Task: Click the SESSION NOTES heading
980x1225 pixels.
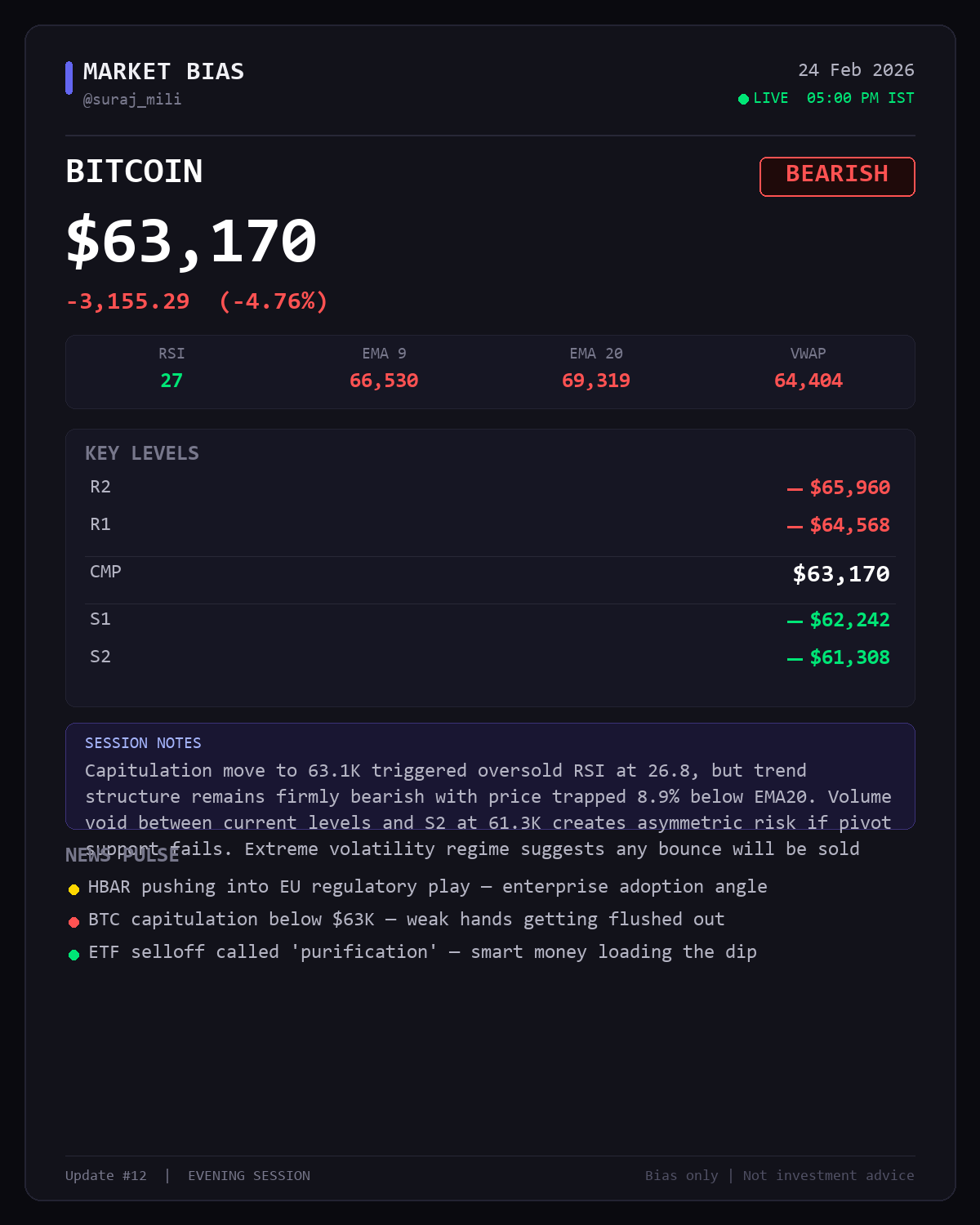Action: [x=143, y=743]
